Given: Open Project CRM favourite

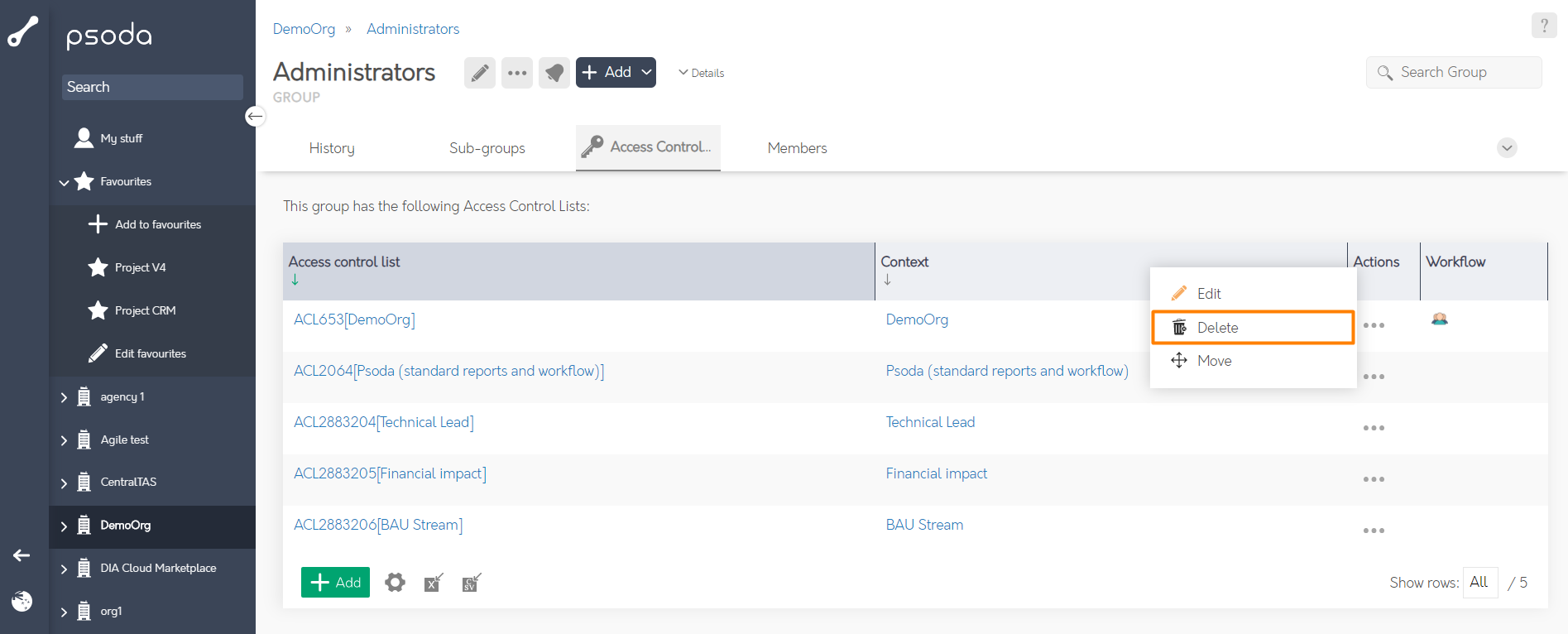Looking at the screenshot, I should tap(145, 310).
